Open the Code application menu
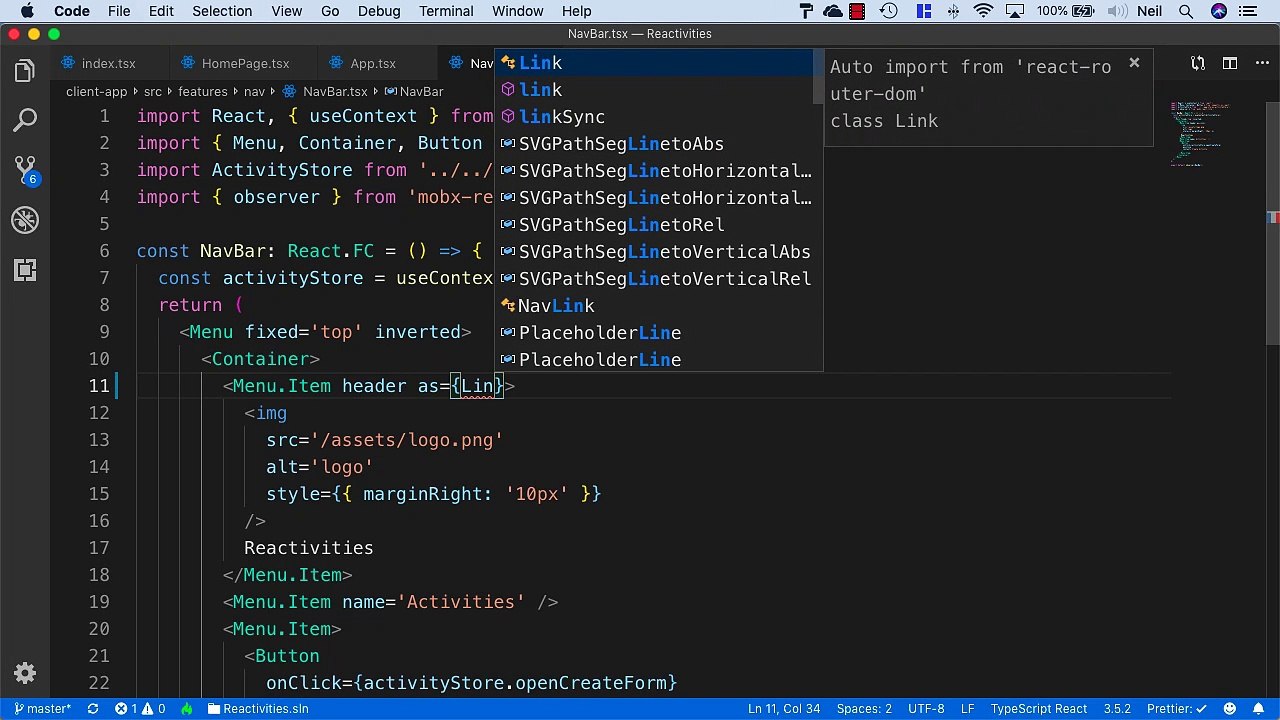 coord(72,11)
